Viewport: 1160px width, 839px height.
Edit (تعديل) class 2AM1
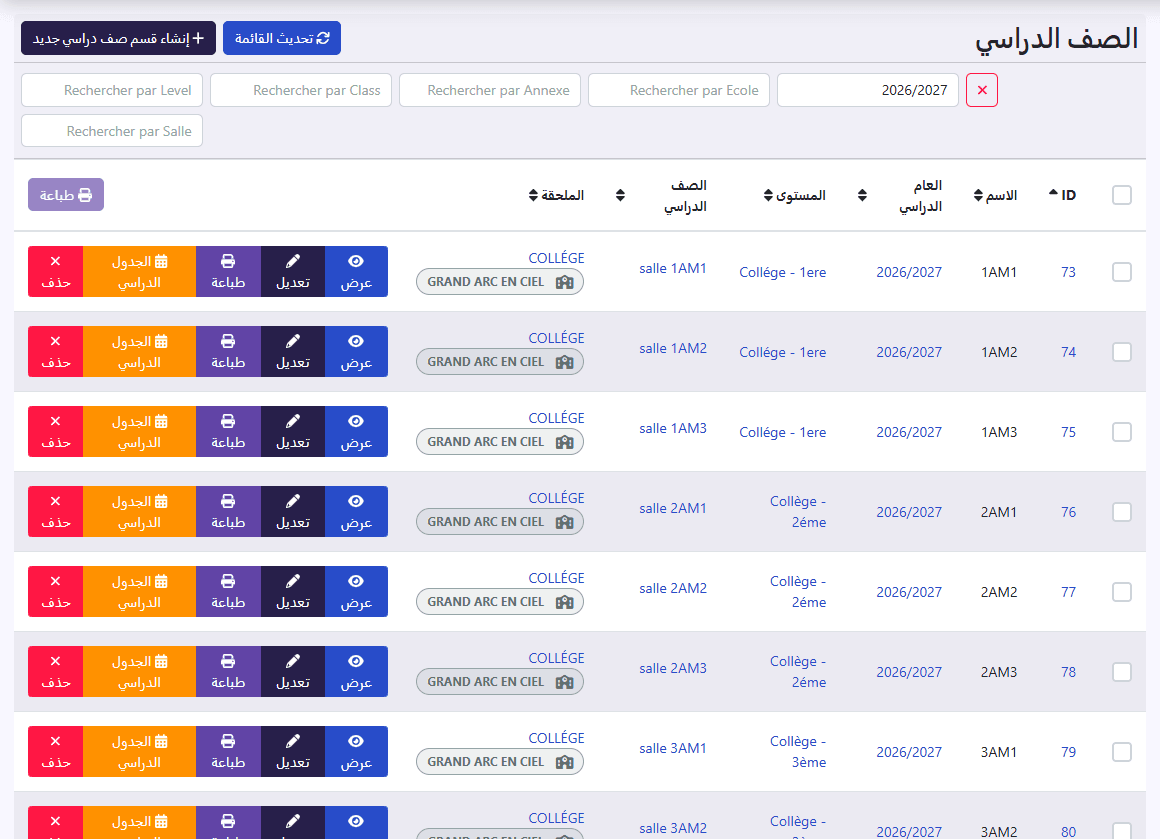[x=293, y=511]
